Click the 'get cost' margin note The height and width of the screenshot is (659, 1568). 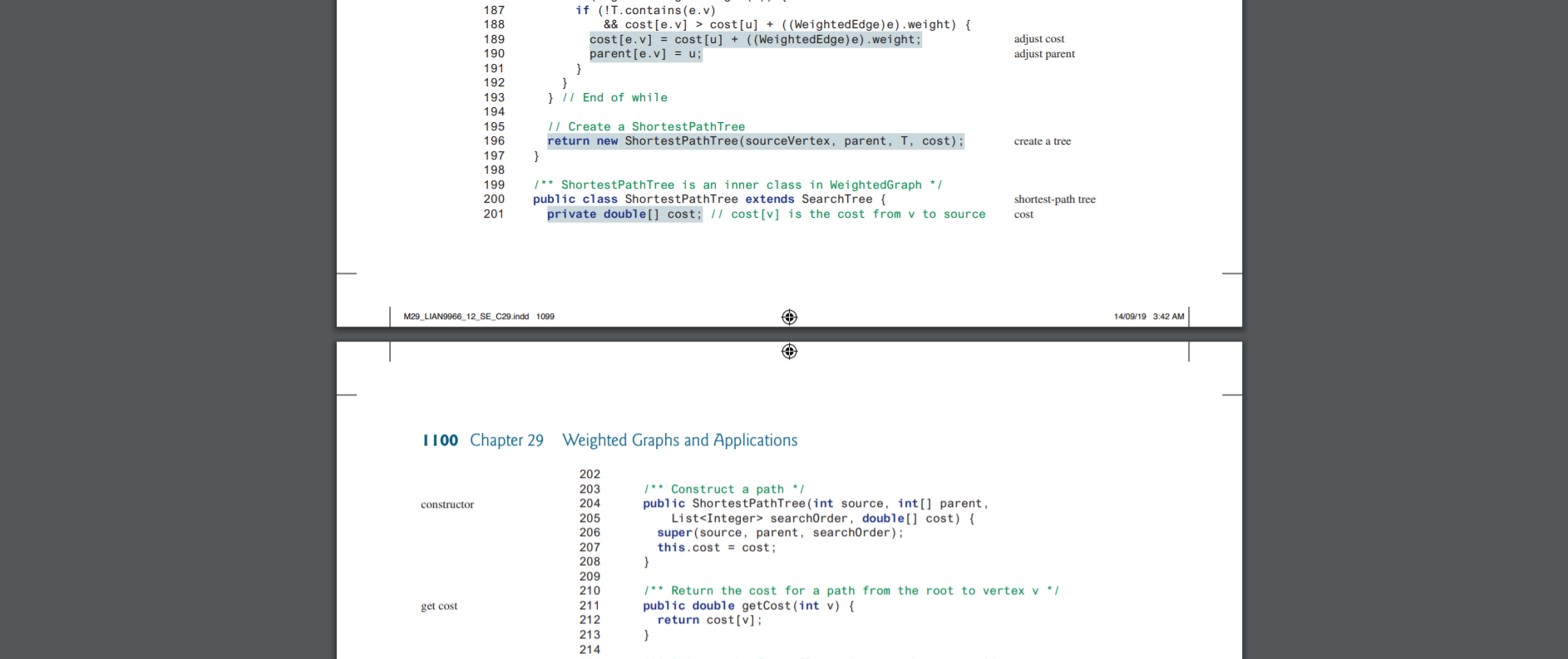439,606
